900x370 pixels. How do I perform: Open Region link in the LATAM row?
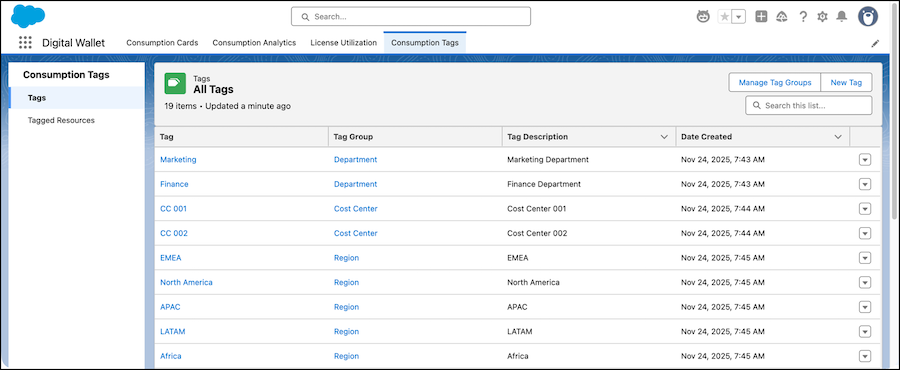pos(346,332)
